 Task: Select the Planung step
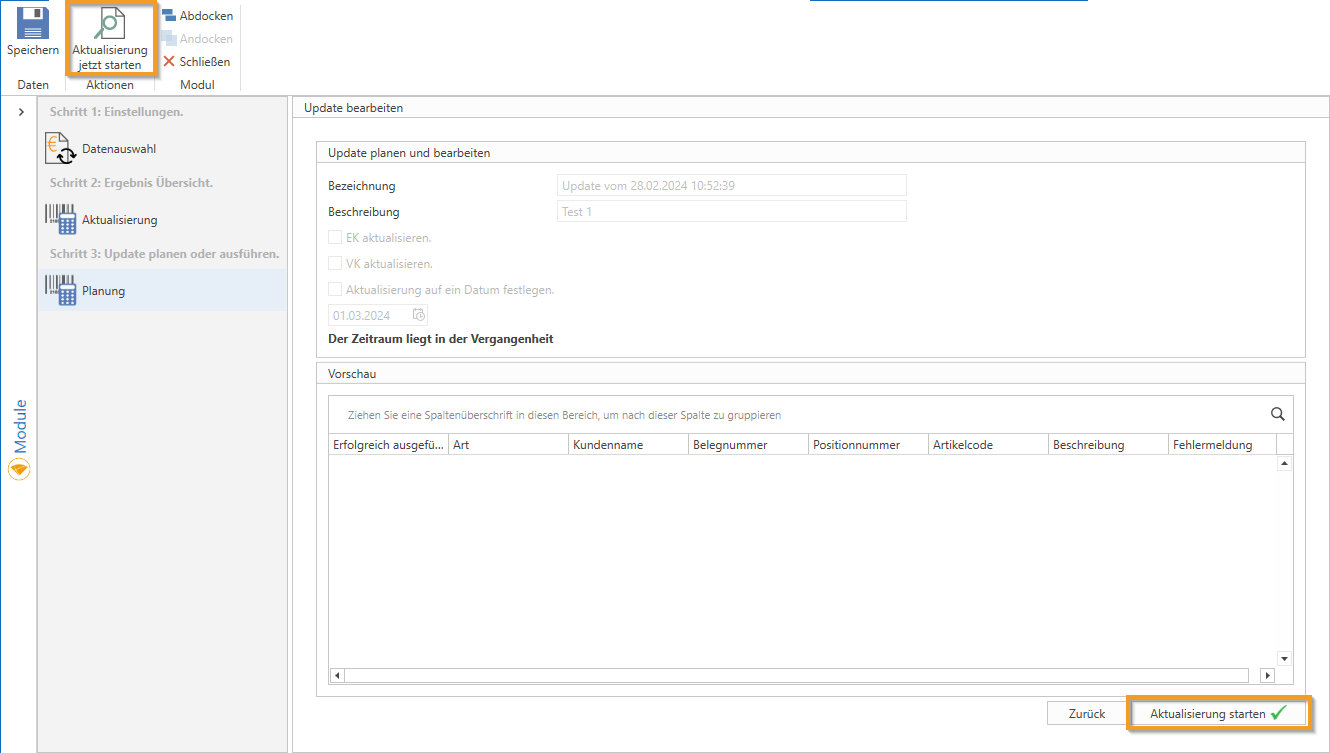[x=103, y=291]
